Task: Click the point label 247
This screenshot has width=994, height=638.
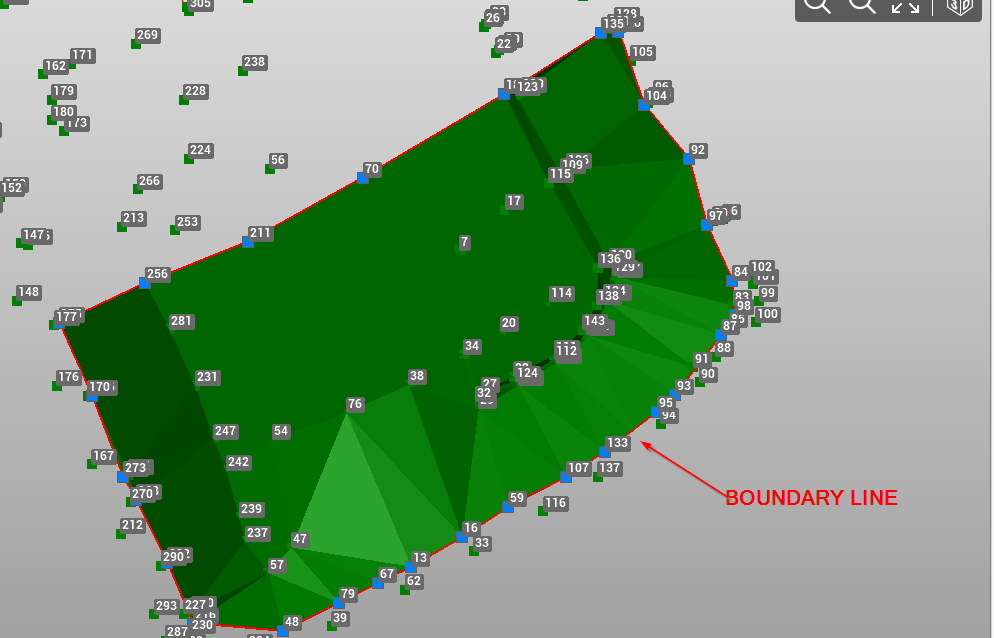Action: tap(225, 431)
